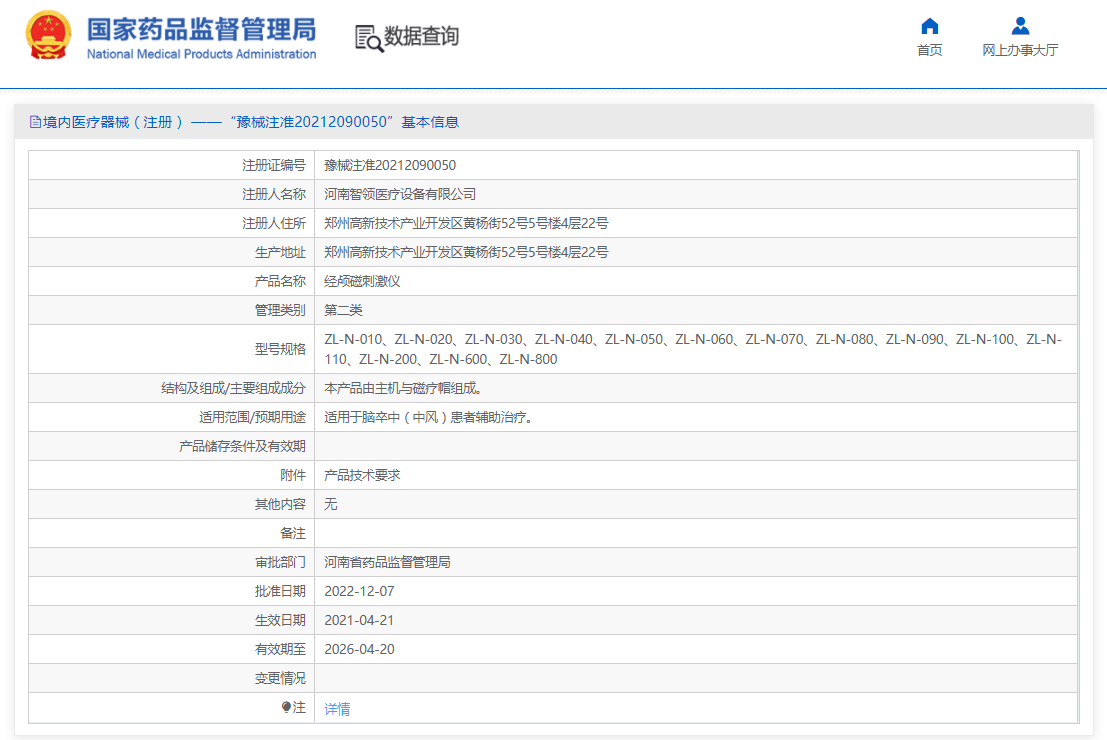Select registration number value 豫械注准20212090050
This screenshot has height=740, width=1107.
(390, 165)
